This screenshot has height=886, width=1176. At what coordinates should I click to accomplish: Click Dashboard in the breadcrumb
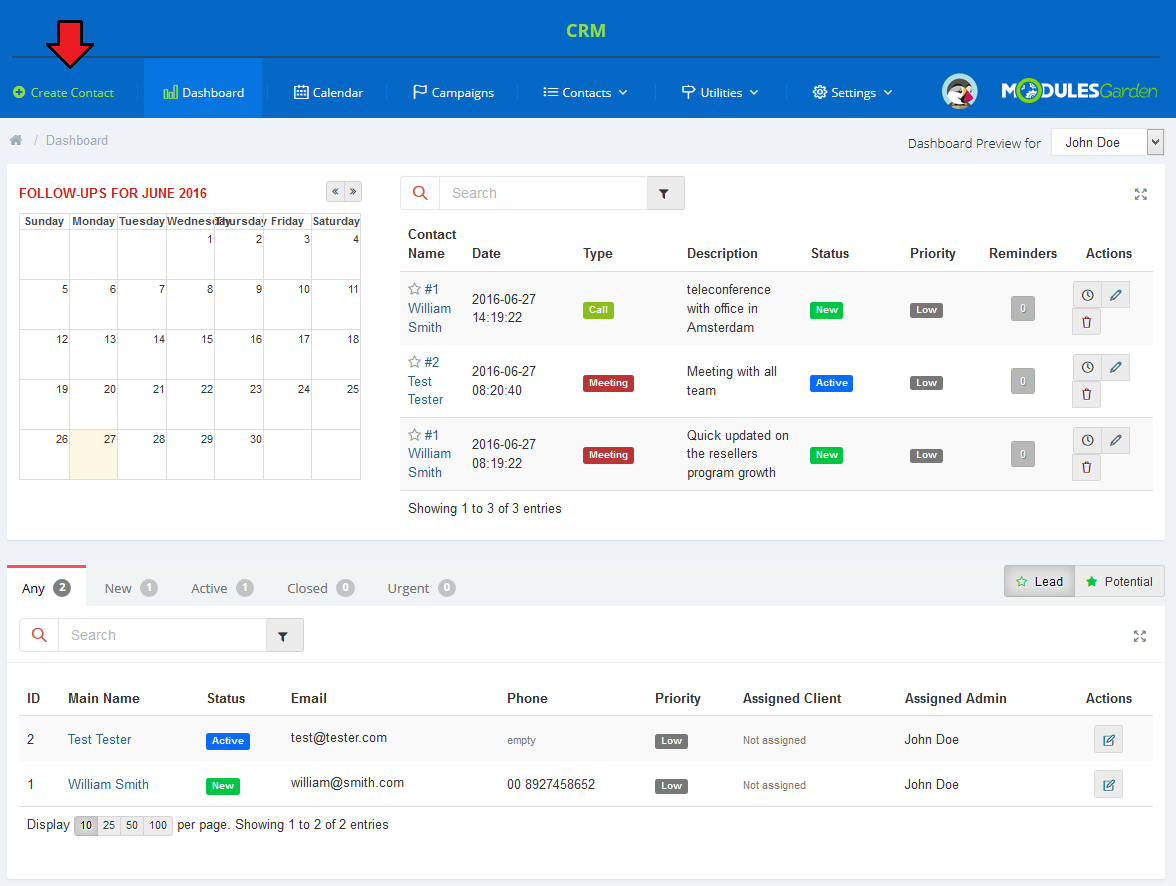coord(76,140)
